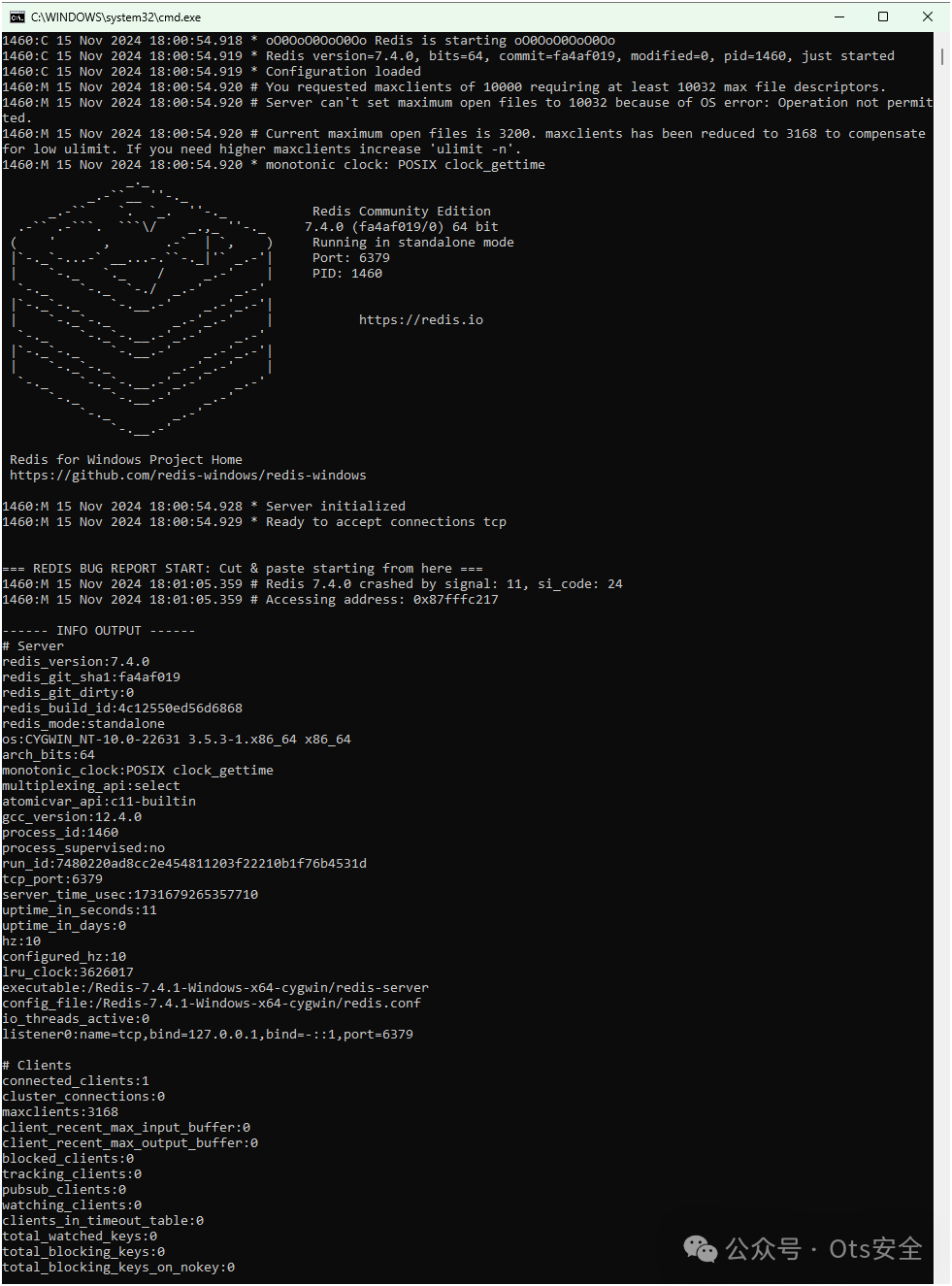Click '7.4.0 (fa4af019/0) 64 bit' line
The width and height of the screenshot is (952, 1286).
pyautogui.click(x=402, y=227)
